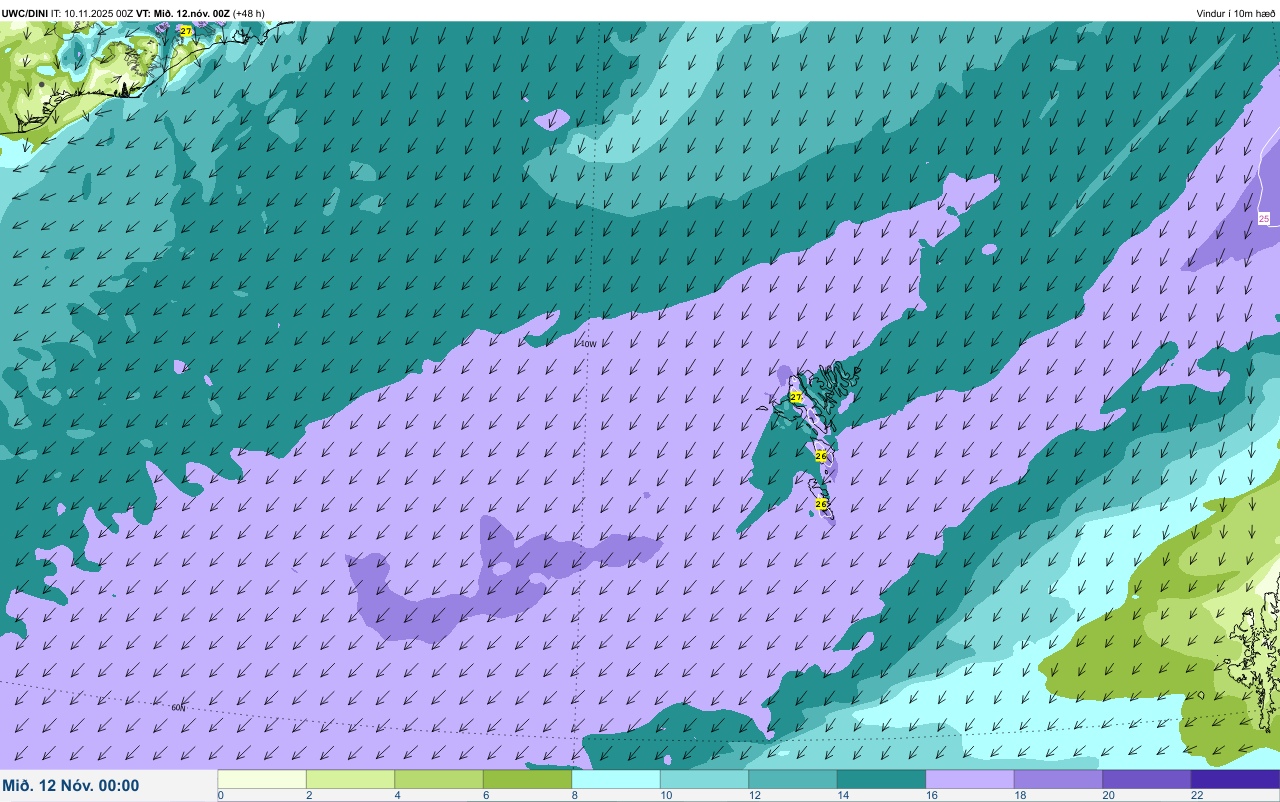Select the light green 2–4 legend swatch
The image size is (1280, 802).
350,779
